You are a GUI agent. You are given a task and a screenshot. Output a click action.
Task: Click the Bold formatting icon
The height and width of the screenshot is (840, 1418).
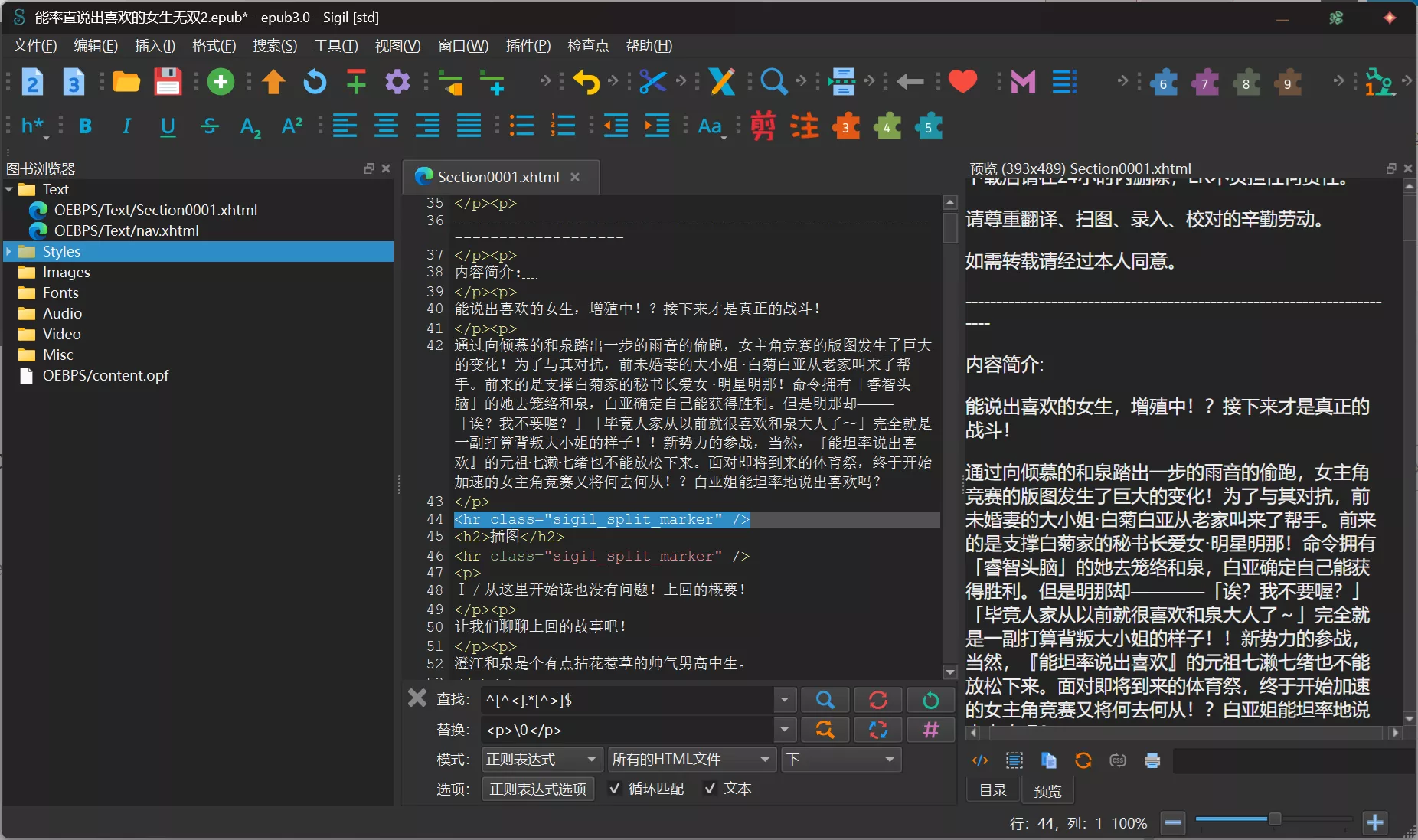click(x=85, y=126)
